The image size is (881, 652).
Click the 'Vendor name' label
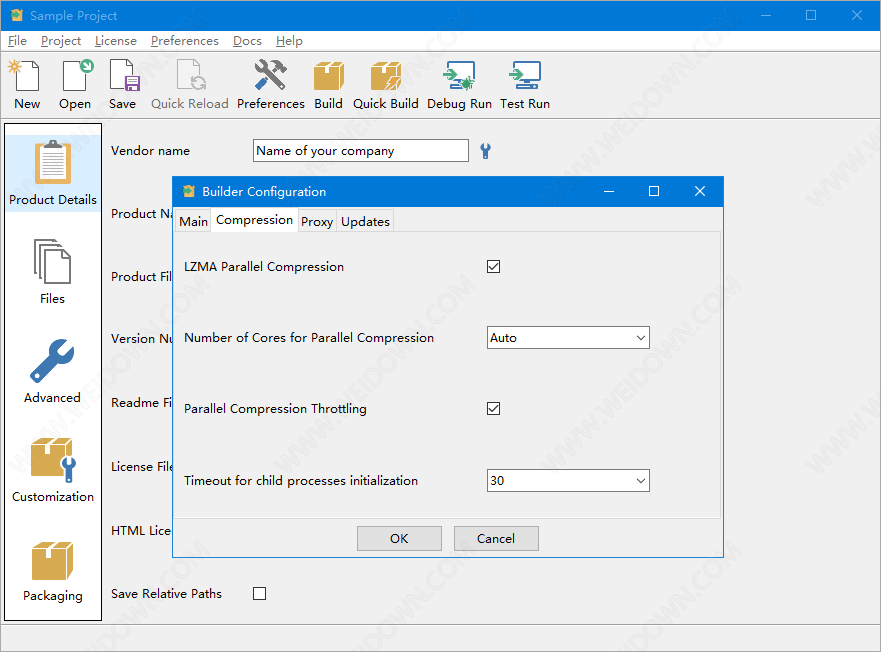point(150,151)
